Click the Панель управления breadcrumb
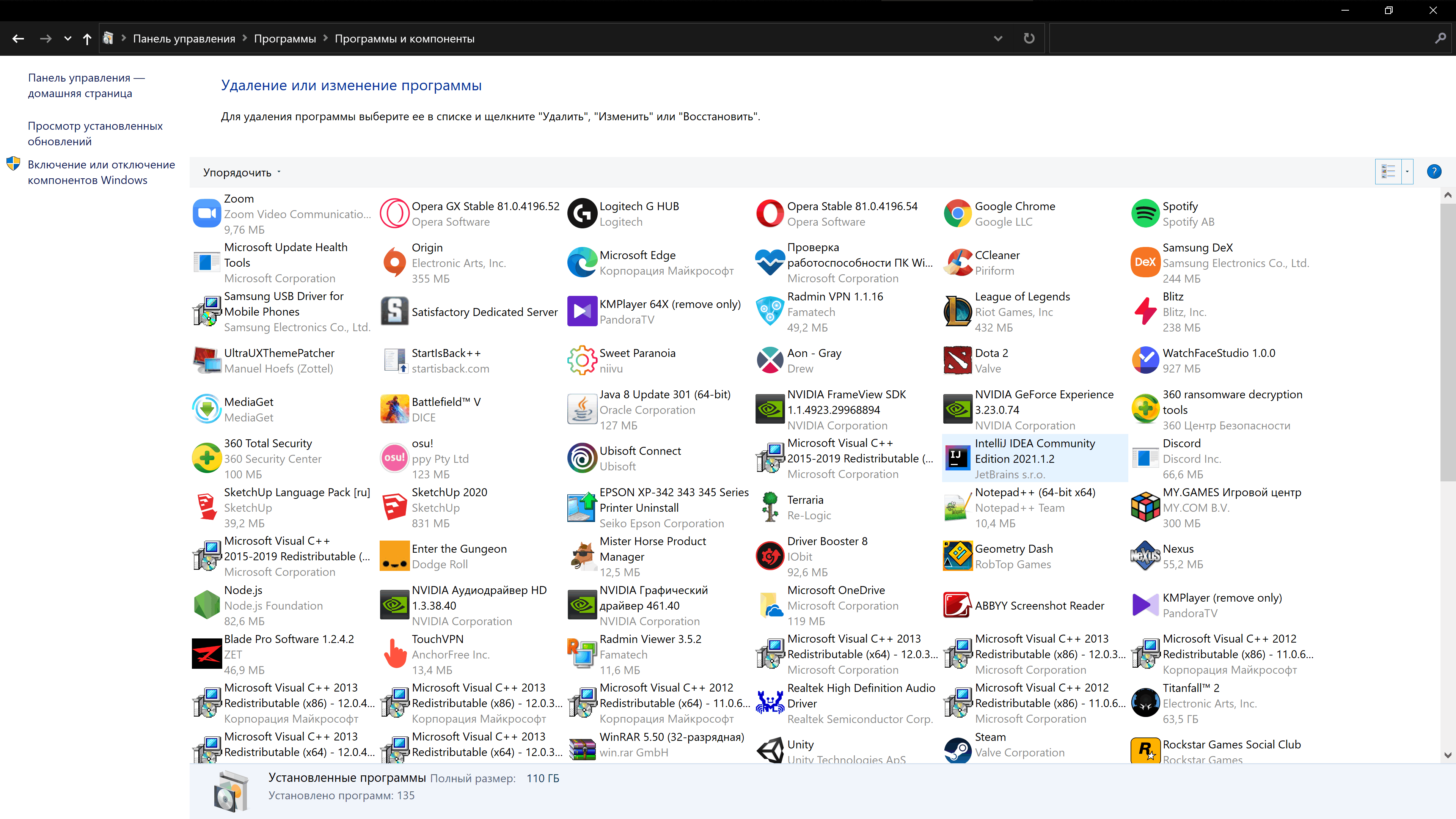Image resolution: width=1456 pixels, height=819 pixels. point(184,38)
